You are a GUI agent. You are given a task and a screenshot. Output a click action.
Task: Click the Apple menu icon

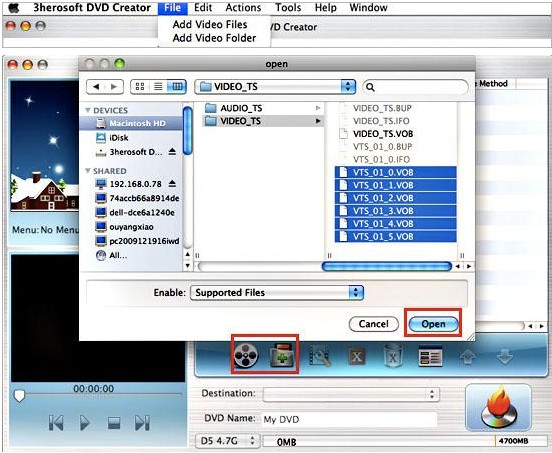[13, 8]
